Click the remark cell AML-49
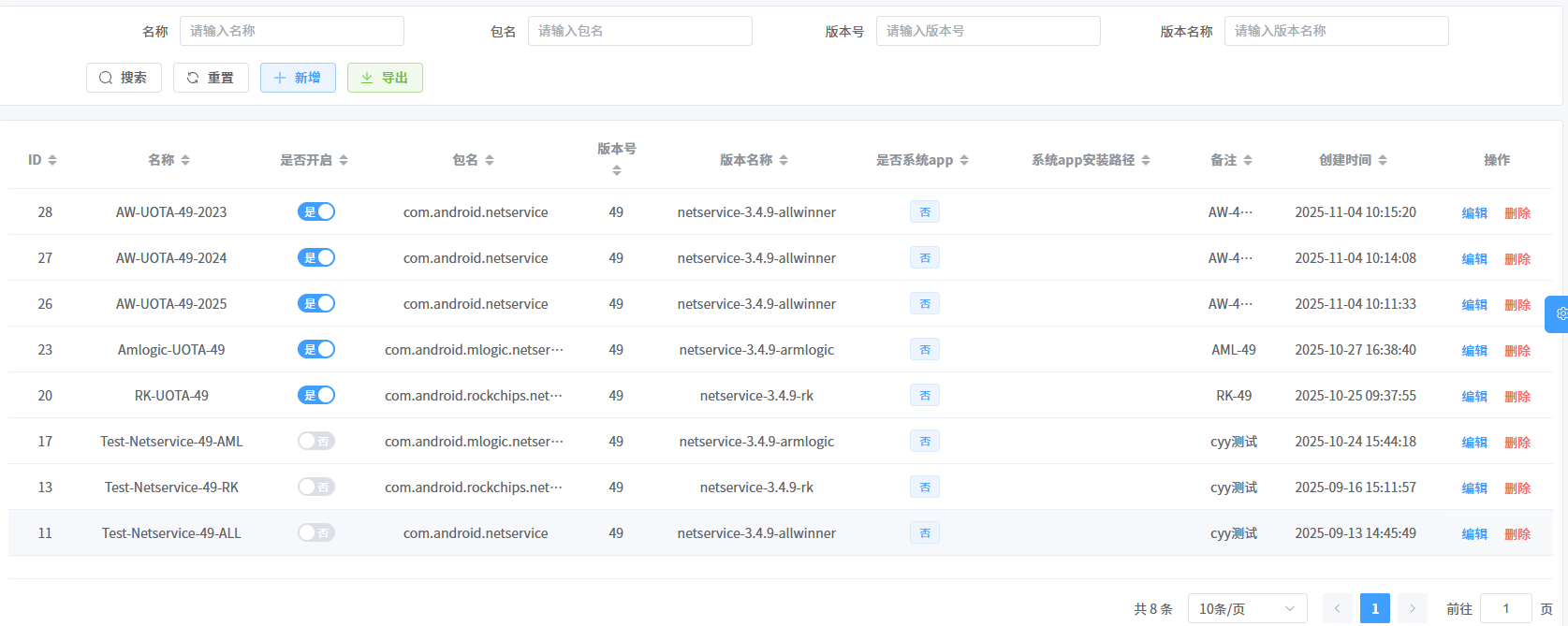This screenshot has width=1568, height=626. (x=1234, y=350)
